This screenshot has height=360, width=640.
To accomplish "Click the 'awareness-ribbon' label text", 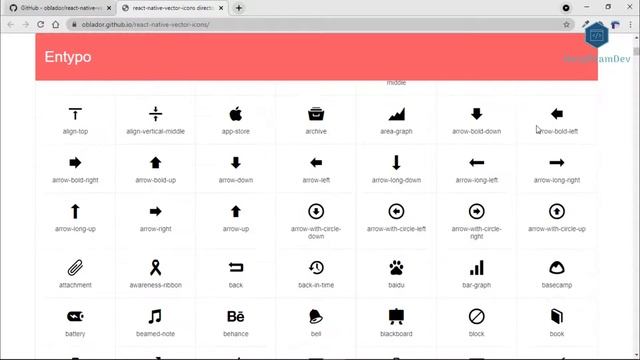I will click(156, 285).
